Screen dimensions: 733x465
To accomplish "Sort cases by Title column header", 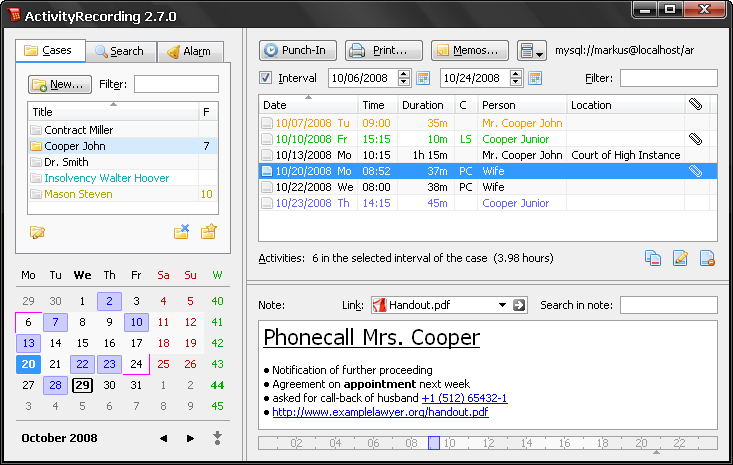I will [x=114, y=112].
